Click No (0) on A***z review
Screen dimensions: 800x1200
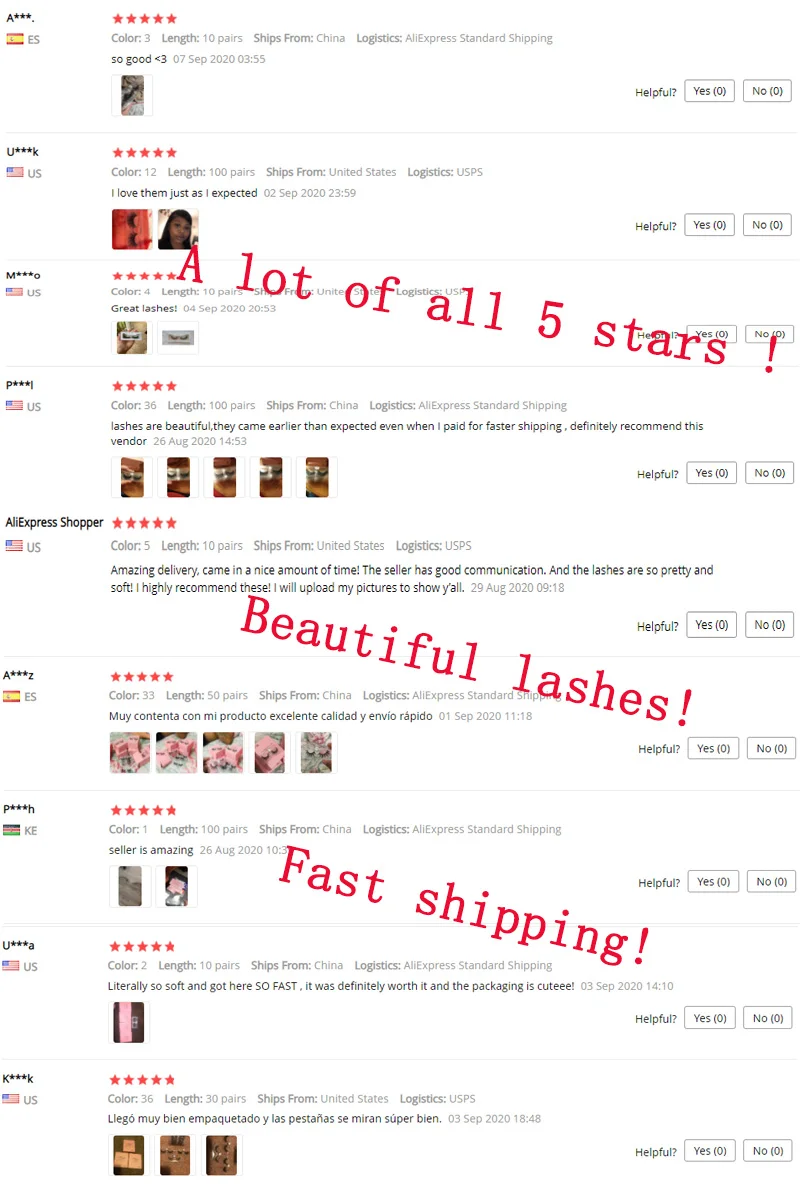coord(771,748)
